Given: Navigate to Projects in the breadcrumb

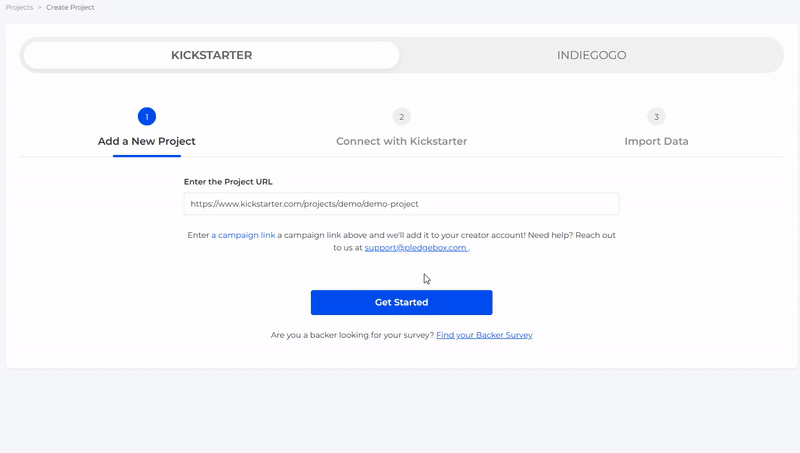Looking at the screenshot, I should [x=19, y=7].
